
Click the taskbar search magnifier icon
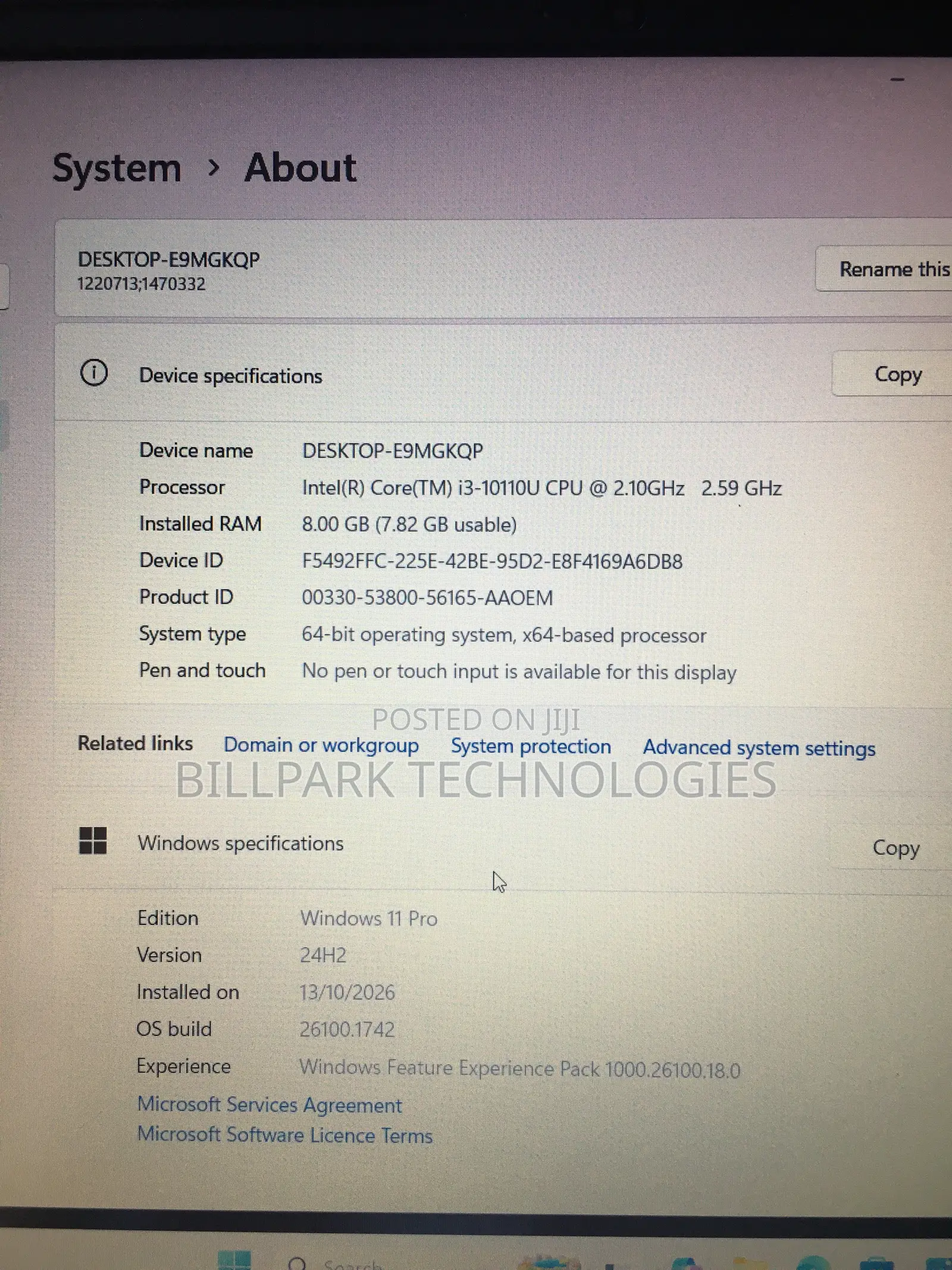pos(297,1263)
